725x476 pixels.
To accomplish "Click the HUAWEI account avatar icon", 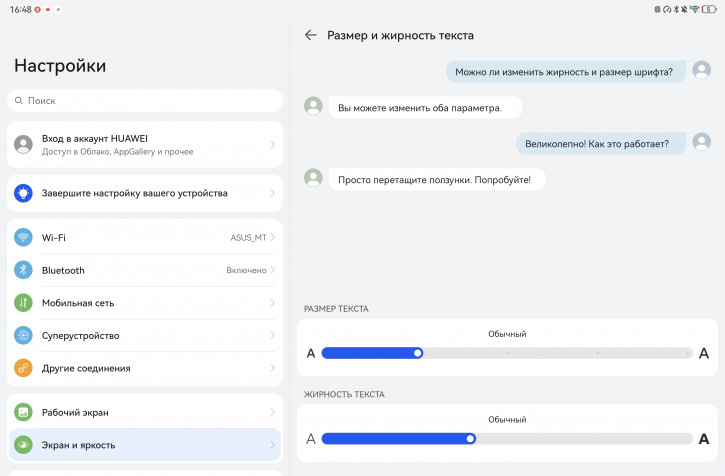I will click(23, 144).
